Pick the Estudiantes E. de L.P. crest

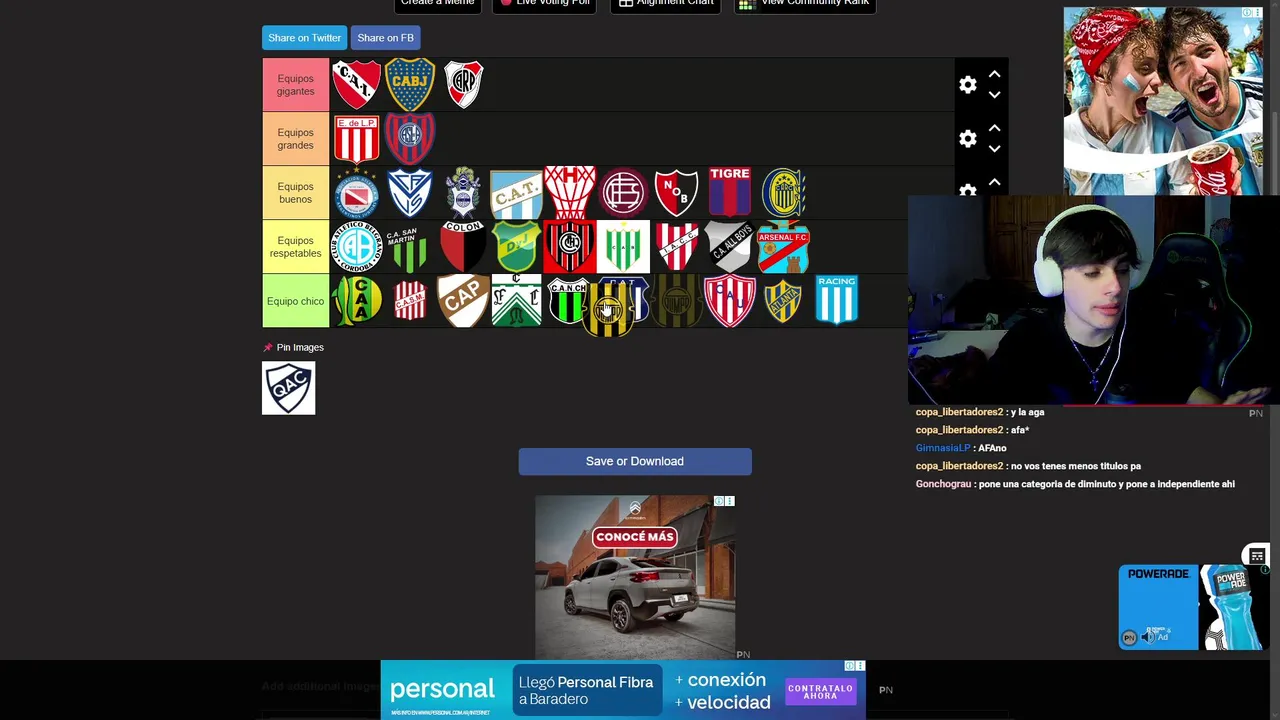click(356, 138)
